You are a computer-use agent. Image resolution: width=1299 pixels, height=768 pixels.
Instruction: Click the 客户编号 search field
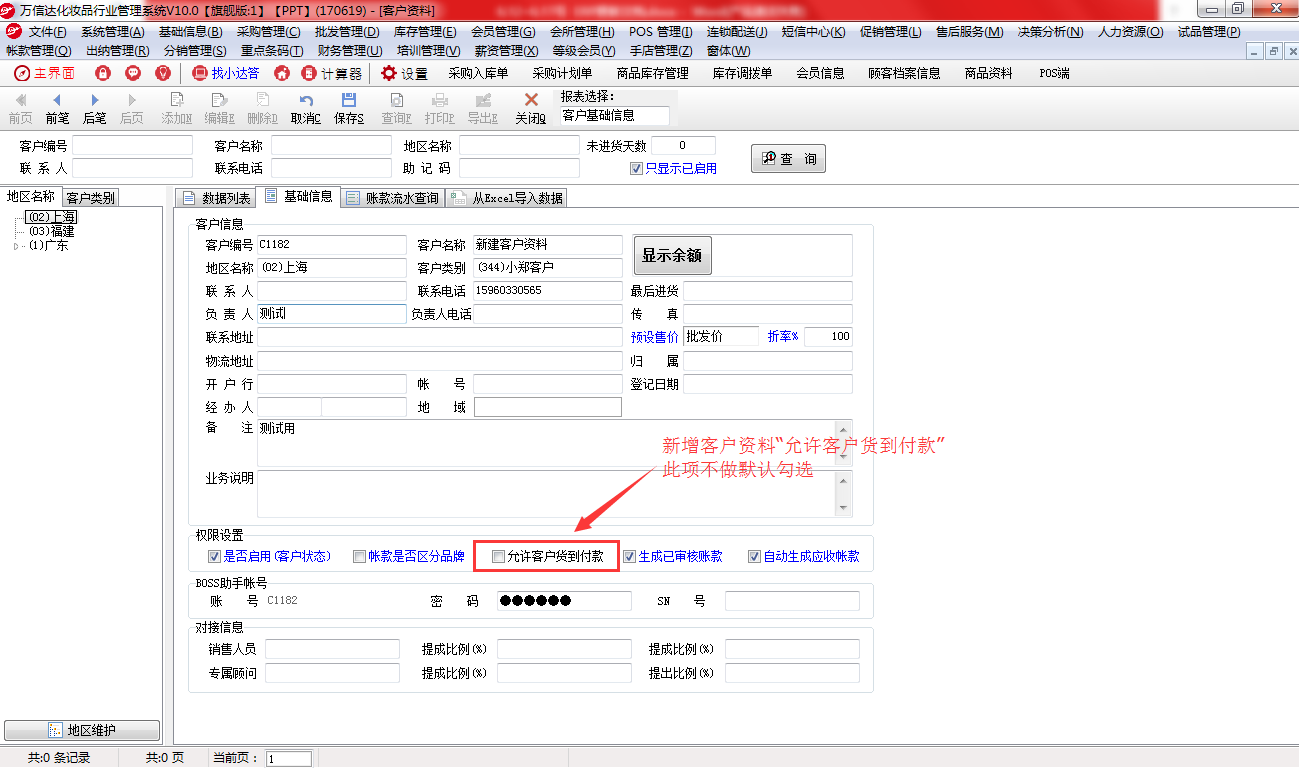(x=132, y=146)
